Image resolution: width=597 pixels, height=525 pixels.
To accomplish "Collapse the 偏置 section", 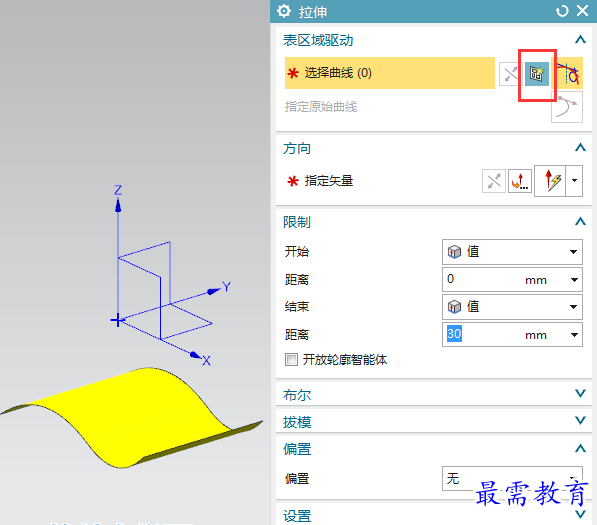I will click(x=580, y=448).
